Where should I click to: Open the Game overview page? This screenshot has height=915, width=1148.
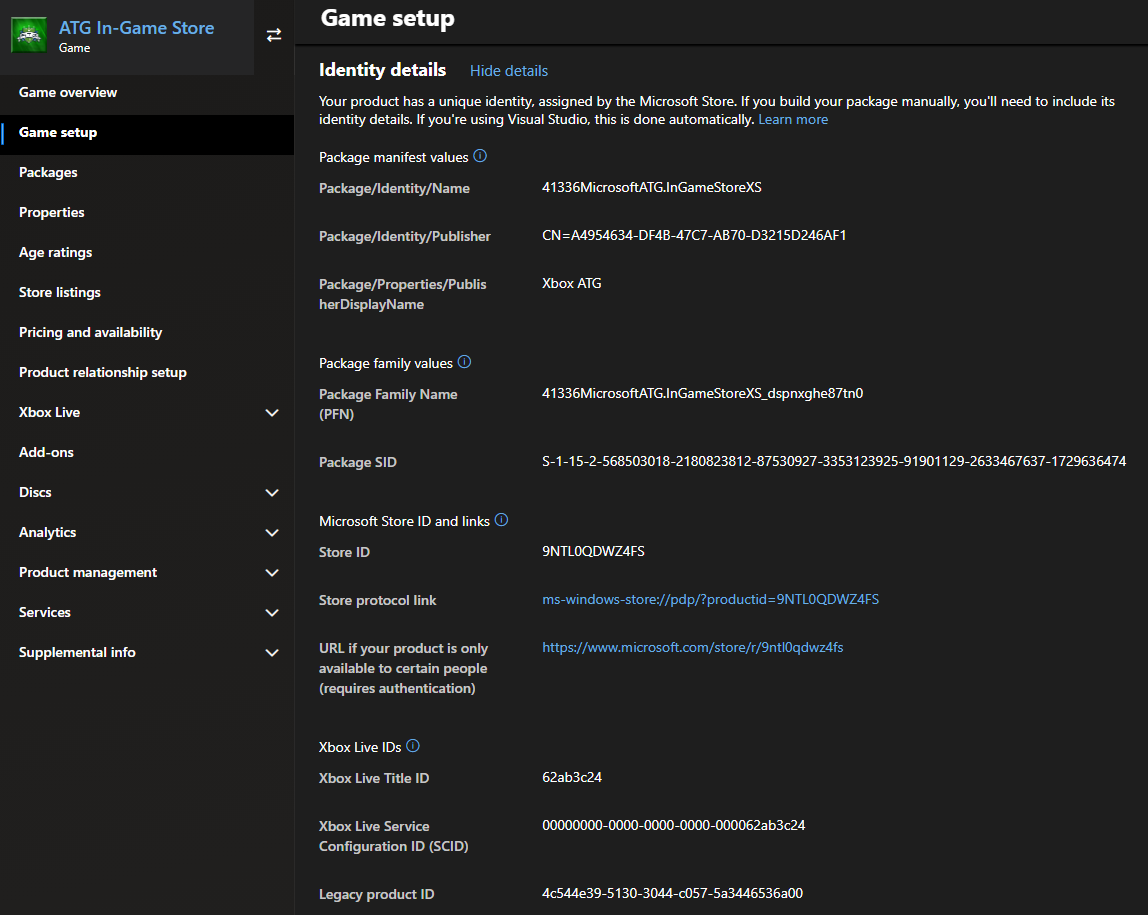[67, 92]
